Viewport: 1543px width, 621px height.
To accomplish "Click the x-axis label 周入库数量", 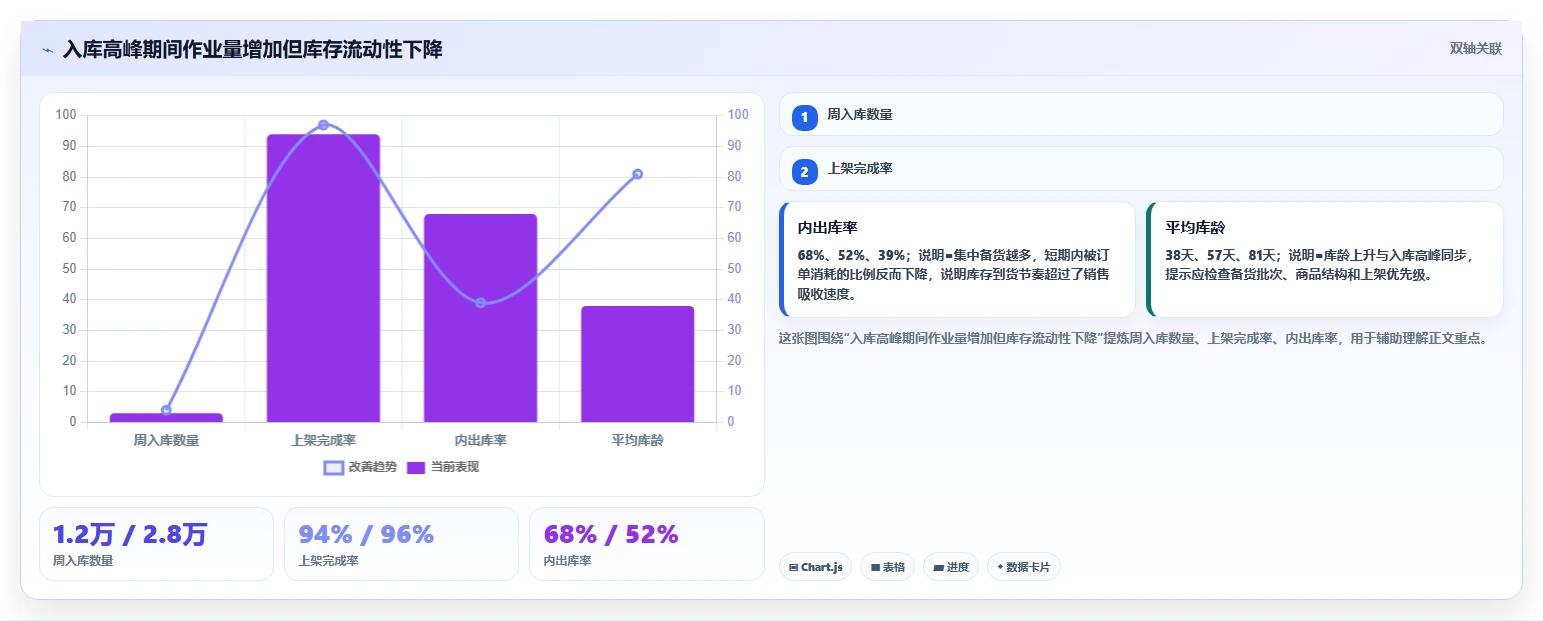I will 166,440.
